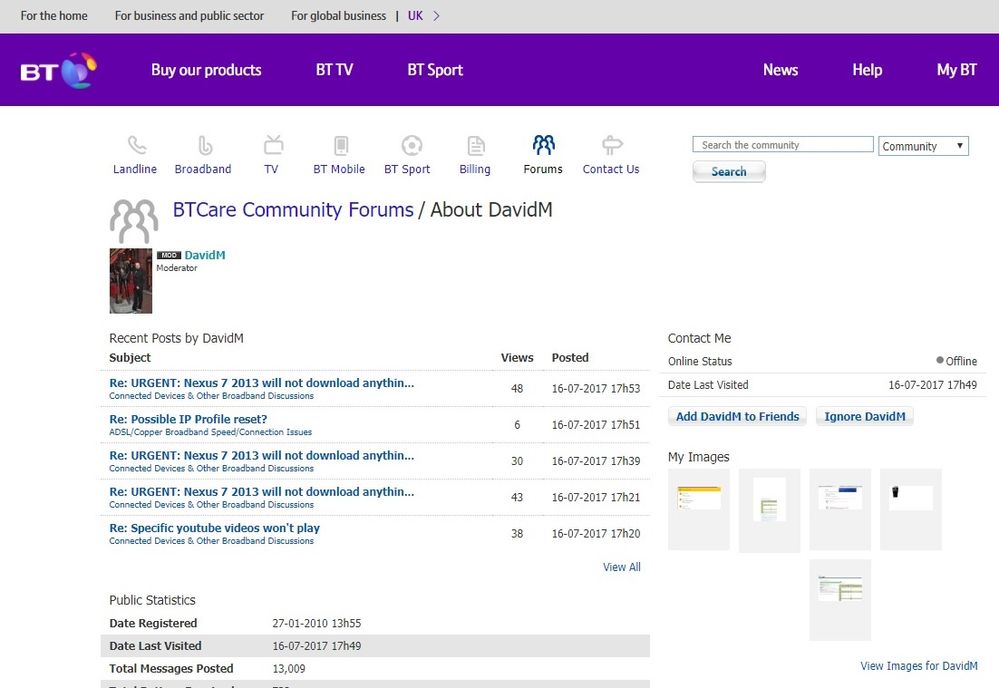999x688 pixels.
Task: Open the BTCare Community Forums breadcrumb link
Action: click(x=293, y=210)
